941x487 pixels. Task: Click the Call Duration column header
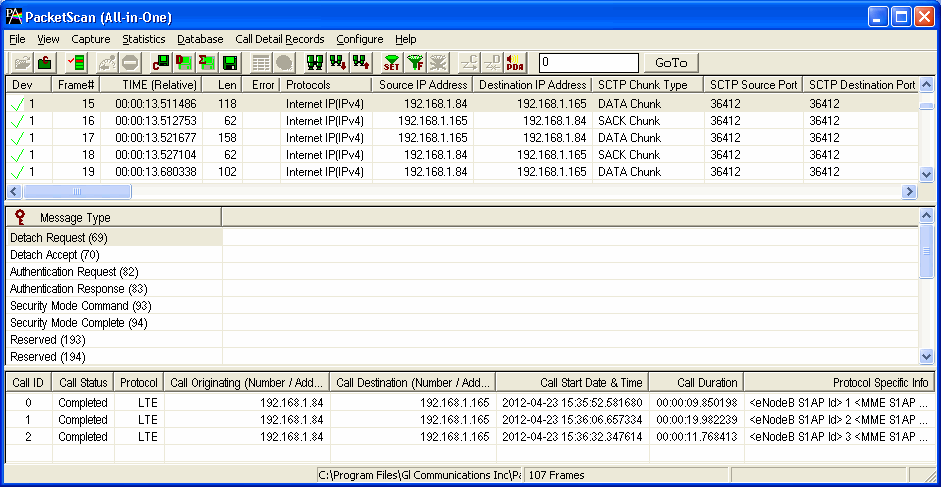pyautogui.click(x=696, y=383)
